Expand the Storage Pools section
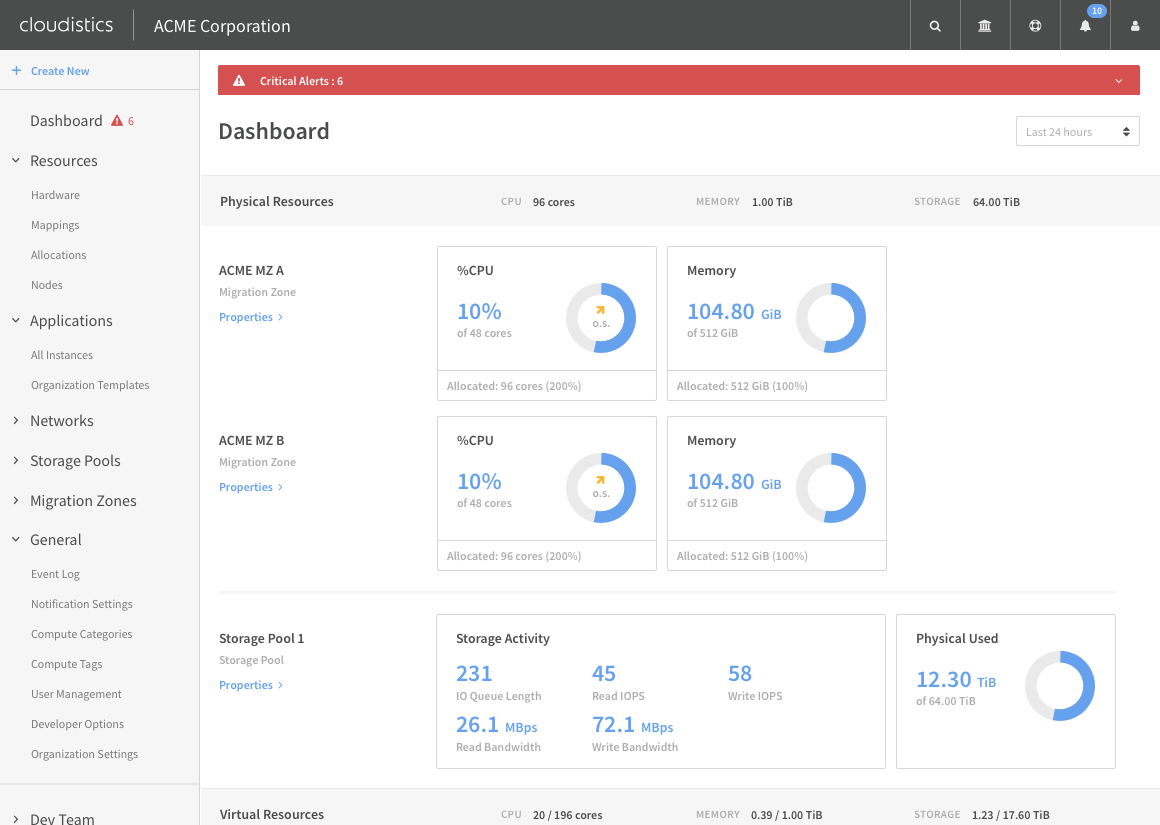This screenshot has width=1160, height=825. coord(16,460)
